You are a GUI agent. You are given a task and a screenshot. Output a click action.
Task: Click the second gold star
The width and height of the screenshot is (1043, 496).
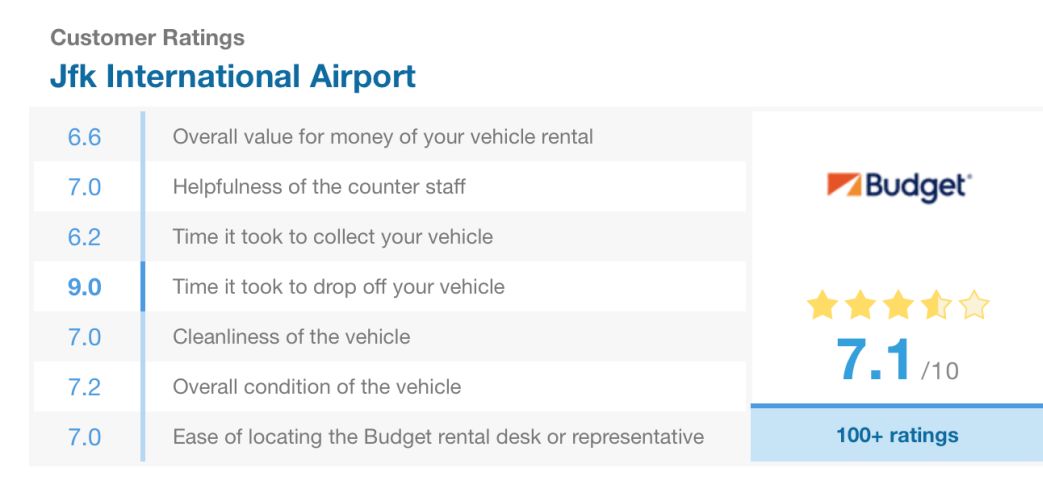pos(859,306)
